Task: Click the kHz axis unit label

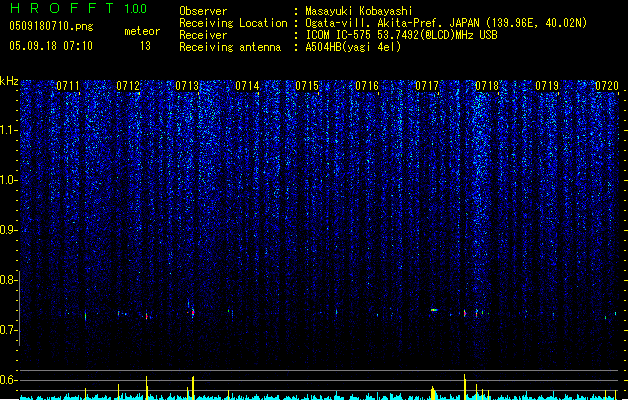Action: coord(9,81)
